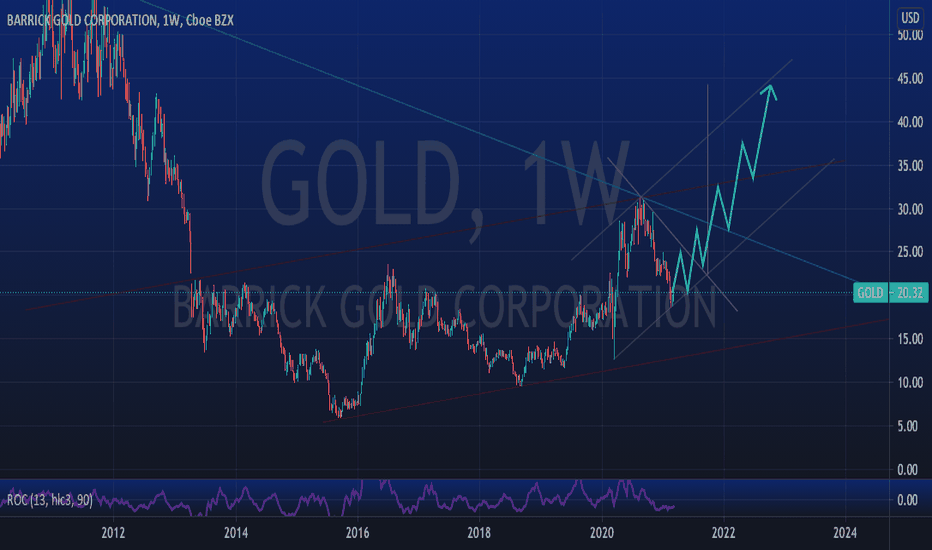The height and width of the screenshot is (550, 932).
Task: Click the 2020 time axis label
Action: pyautogui.click(x=602, y=533)
